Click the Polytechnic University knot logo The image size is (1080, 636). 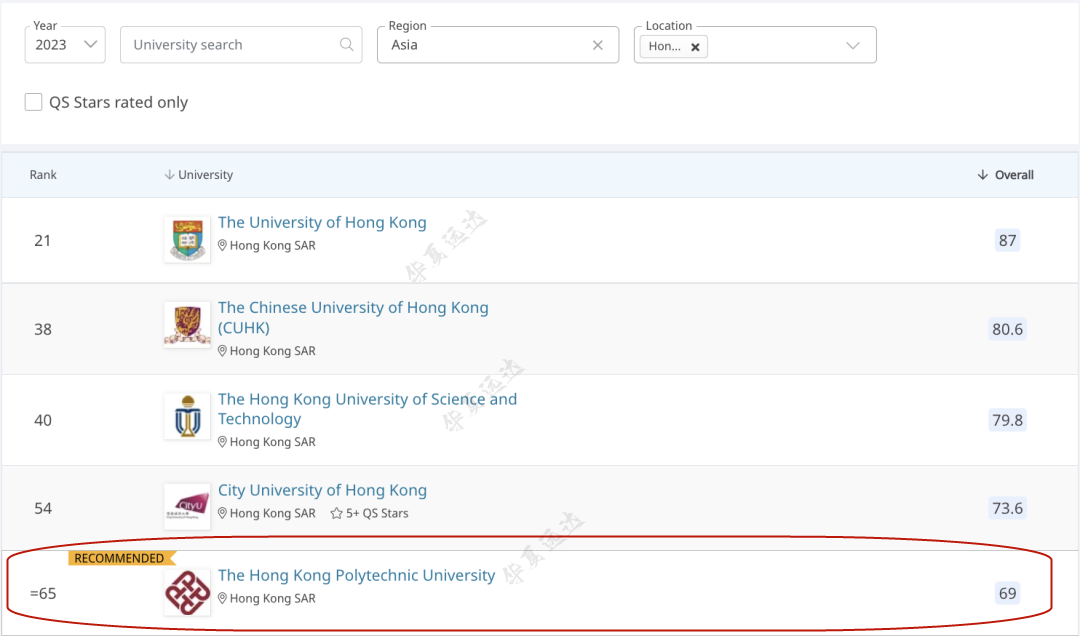[187, 592]
